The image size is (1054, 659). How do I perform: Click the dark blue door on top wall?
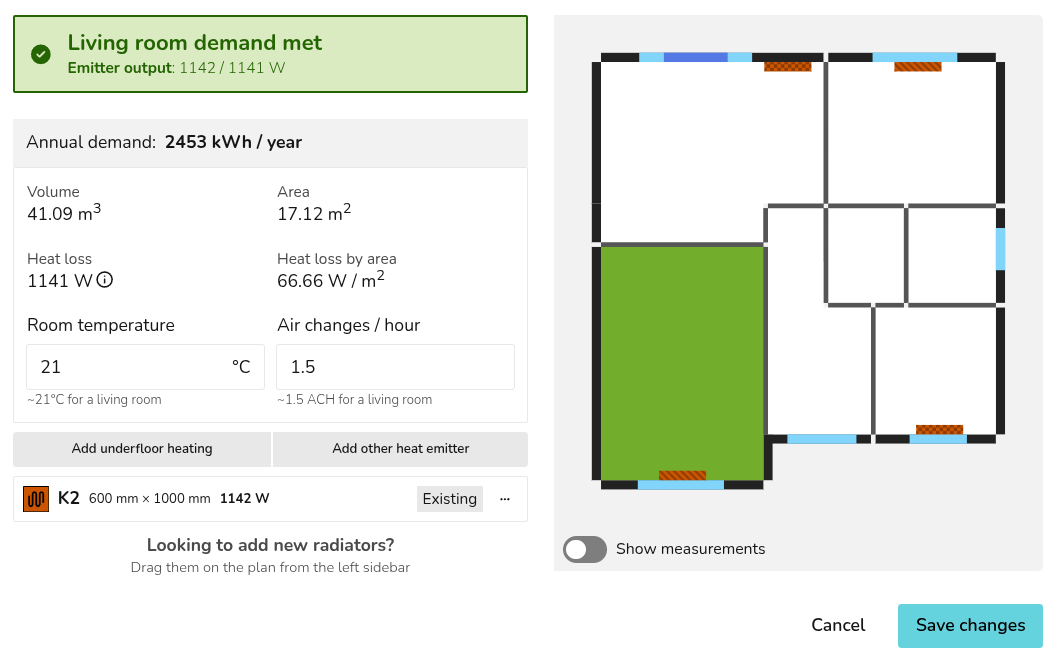click(x=695, y=57)
